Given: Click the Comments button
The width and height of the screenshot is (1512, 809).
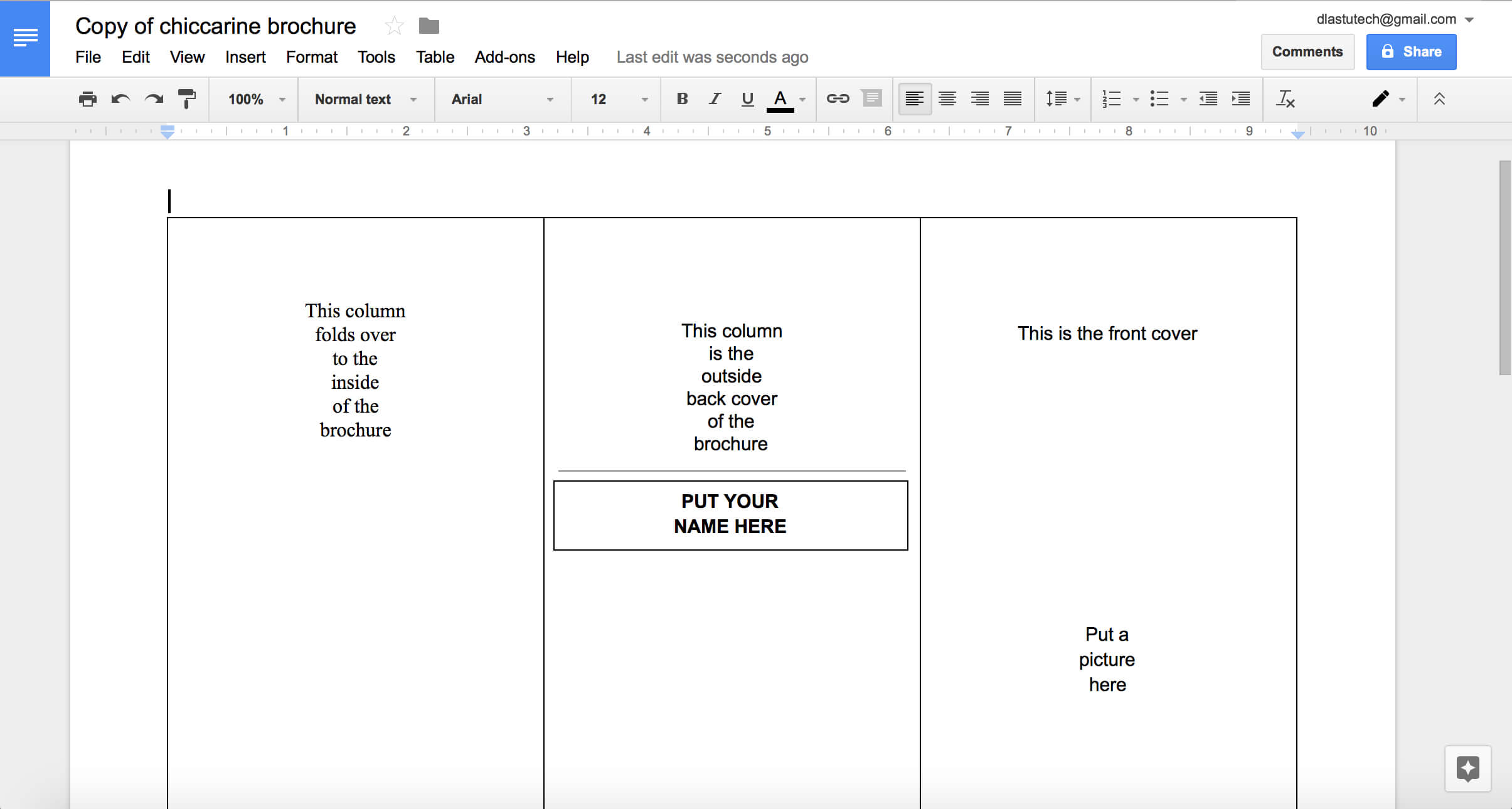Looking at the screenshot, I should click(1306, 51).
